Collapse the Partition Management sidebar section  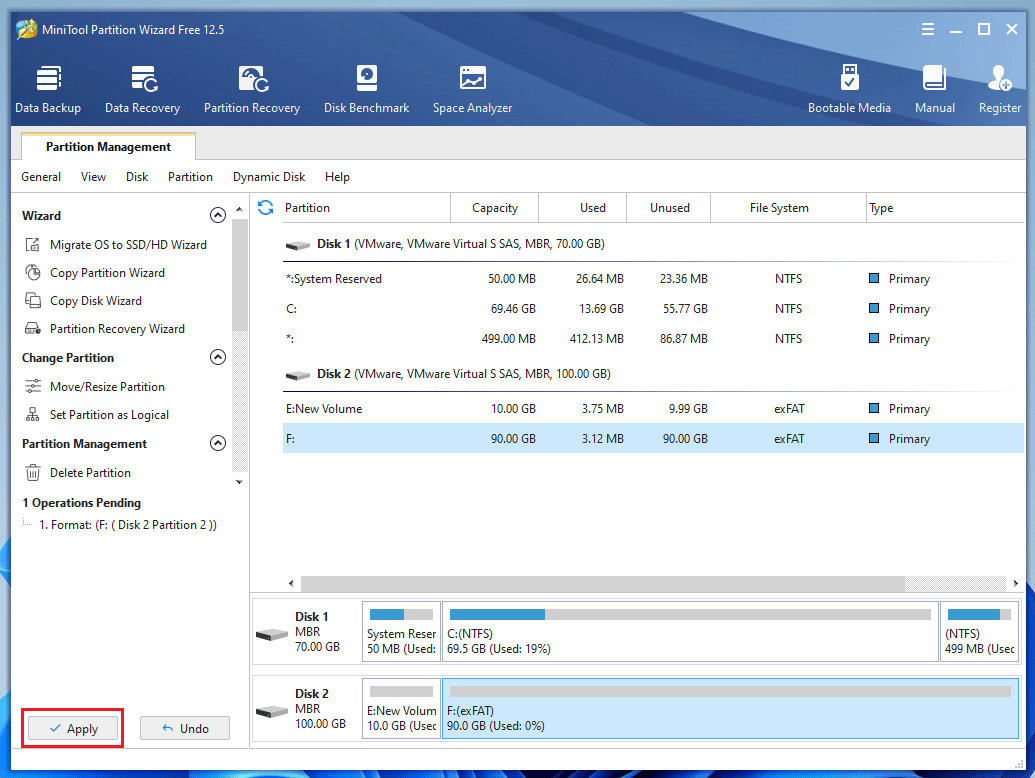click(x=218, y=443)
